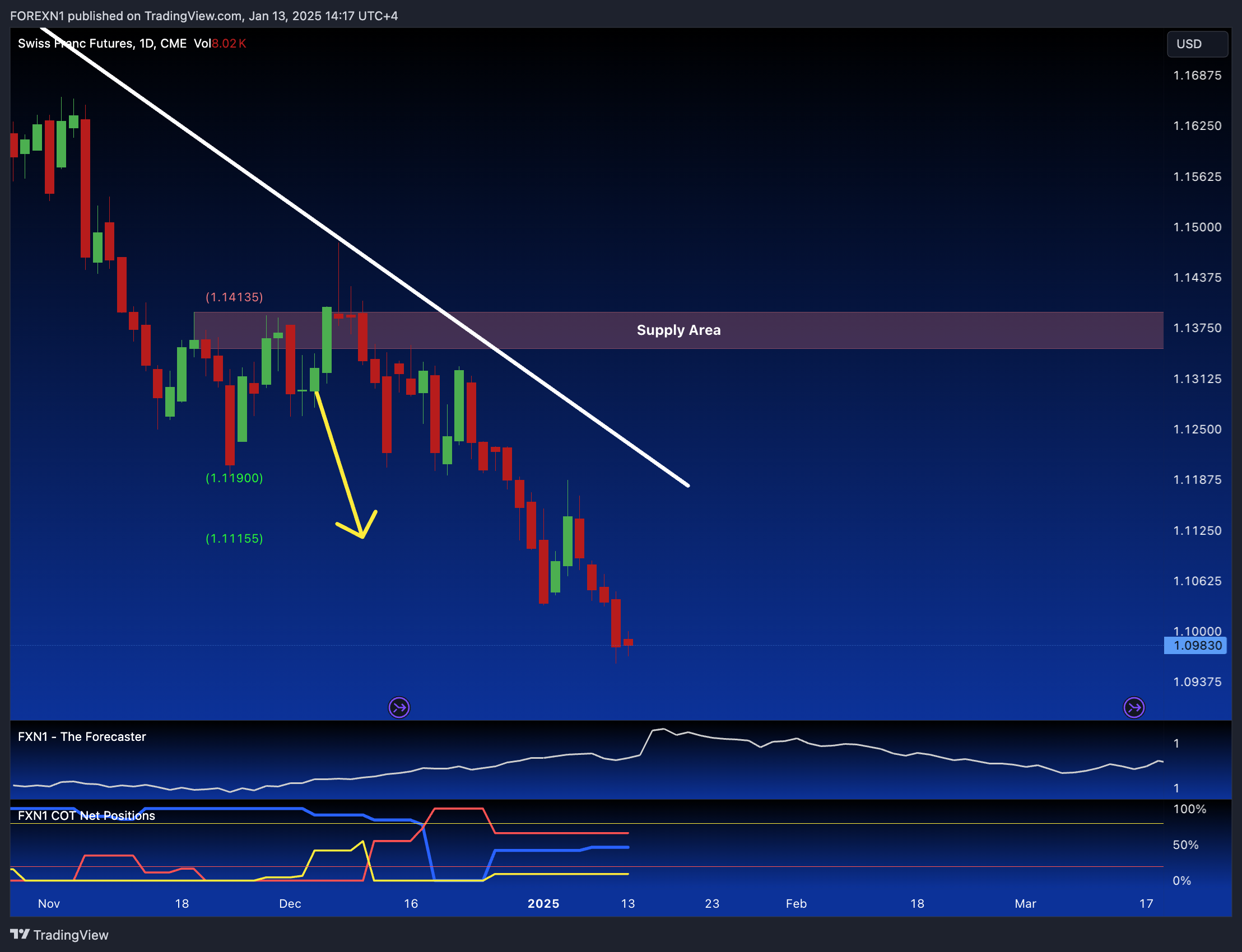Click the (1.11155) price annotation
Image resolution: width=1242 pixels, height=952 pixels.
[234, 538]
